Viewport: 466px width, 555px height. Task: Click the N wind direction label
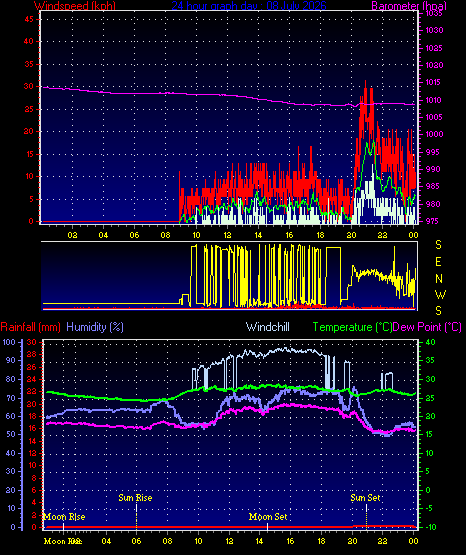(439, 279)
